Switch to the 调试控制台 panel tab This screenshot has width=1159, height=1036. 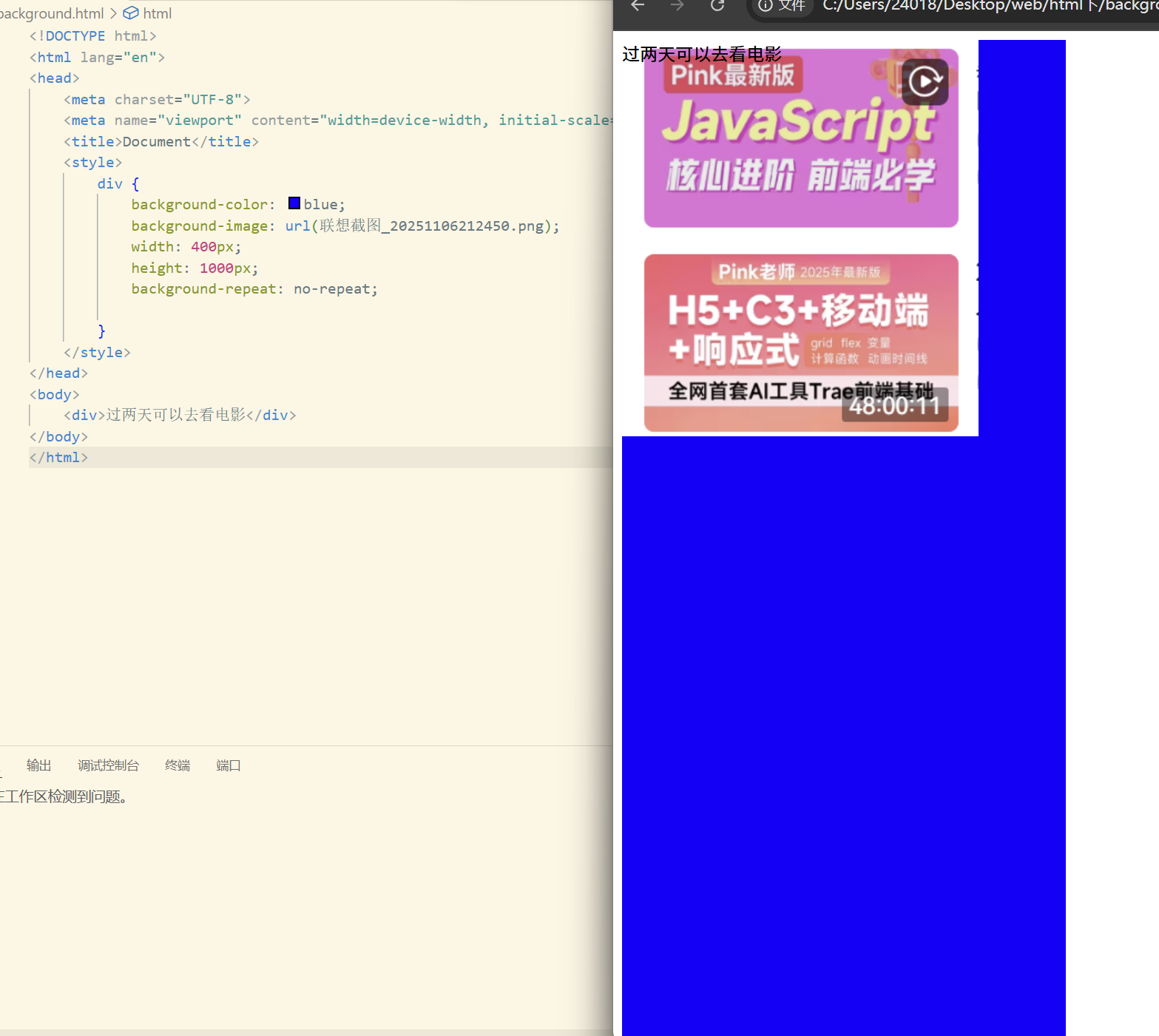(108, 765)
